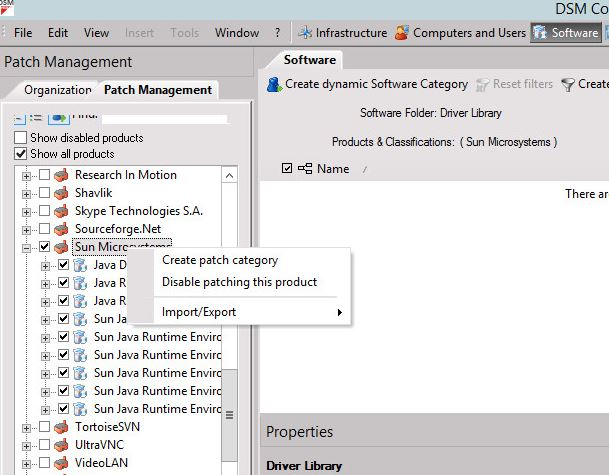The height and width of the screenshot is (475, 609).
Task: Uncheck Show all products checkbox
Action: tap(21, 154)
